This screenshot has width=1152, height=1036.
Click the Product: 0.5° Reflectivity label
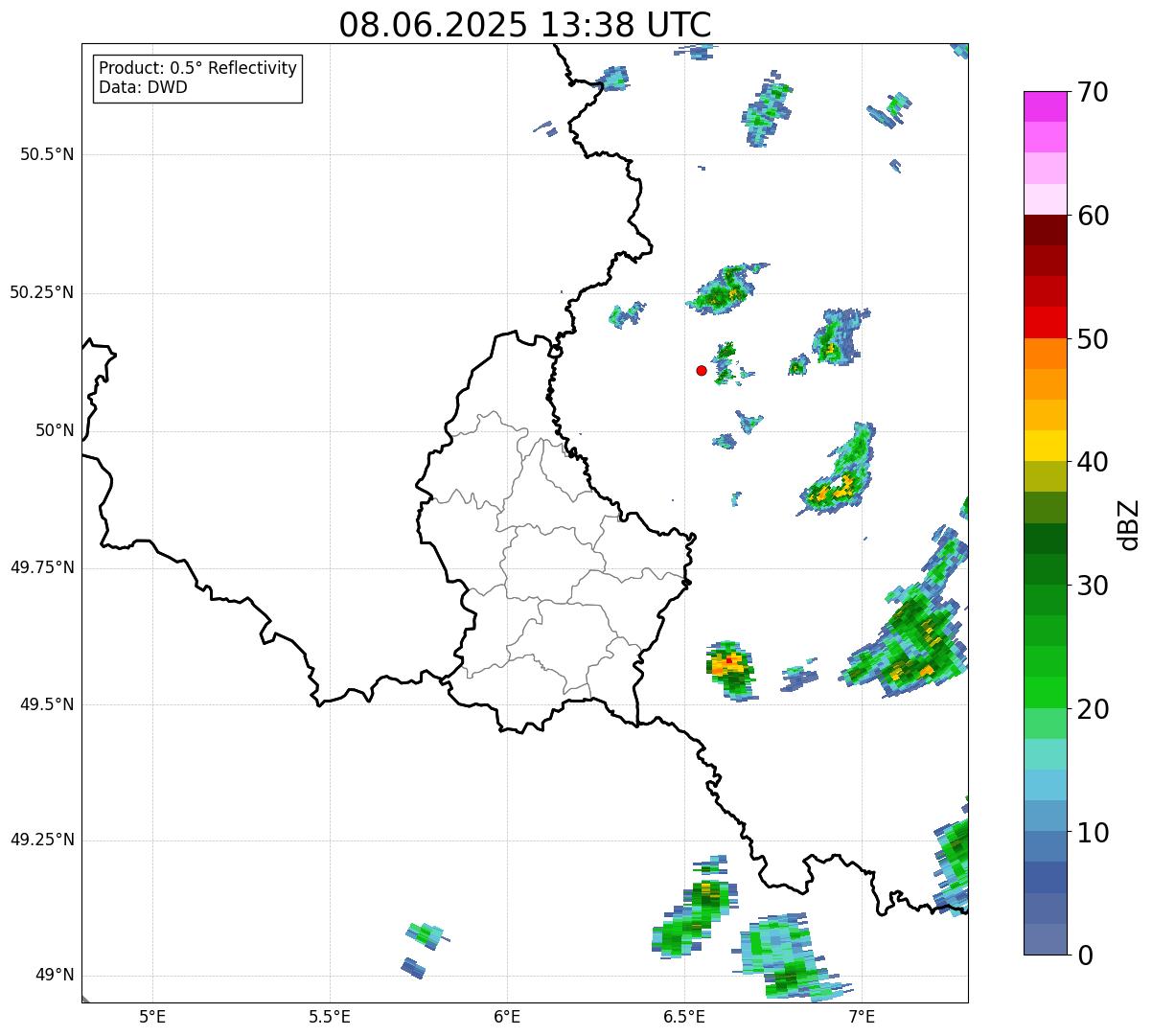tap(197, 69)
